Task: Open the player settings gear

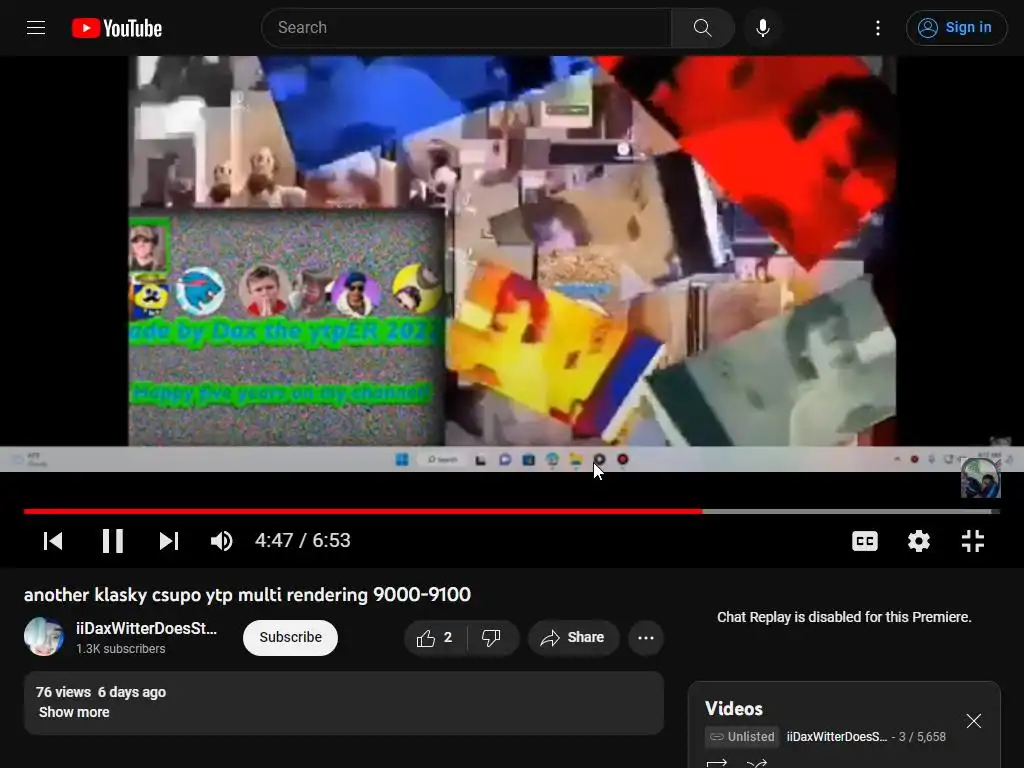Action: [919, 541]
